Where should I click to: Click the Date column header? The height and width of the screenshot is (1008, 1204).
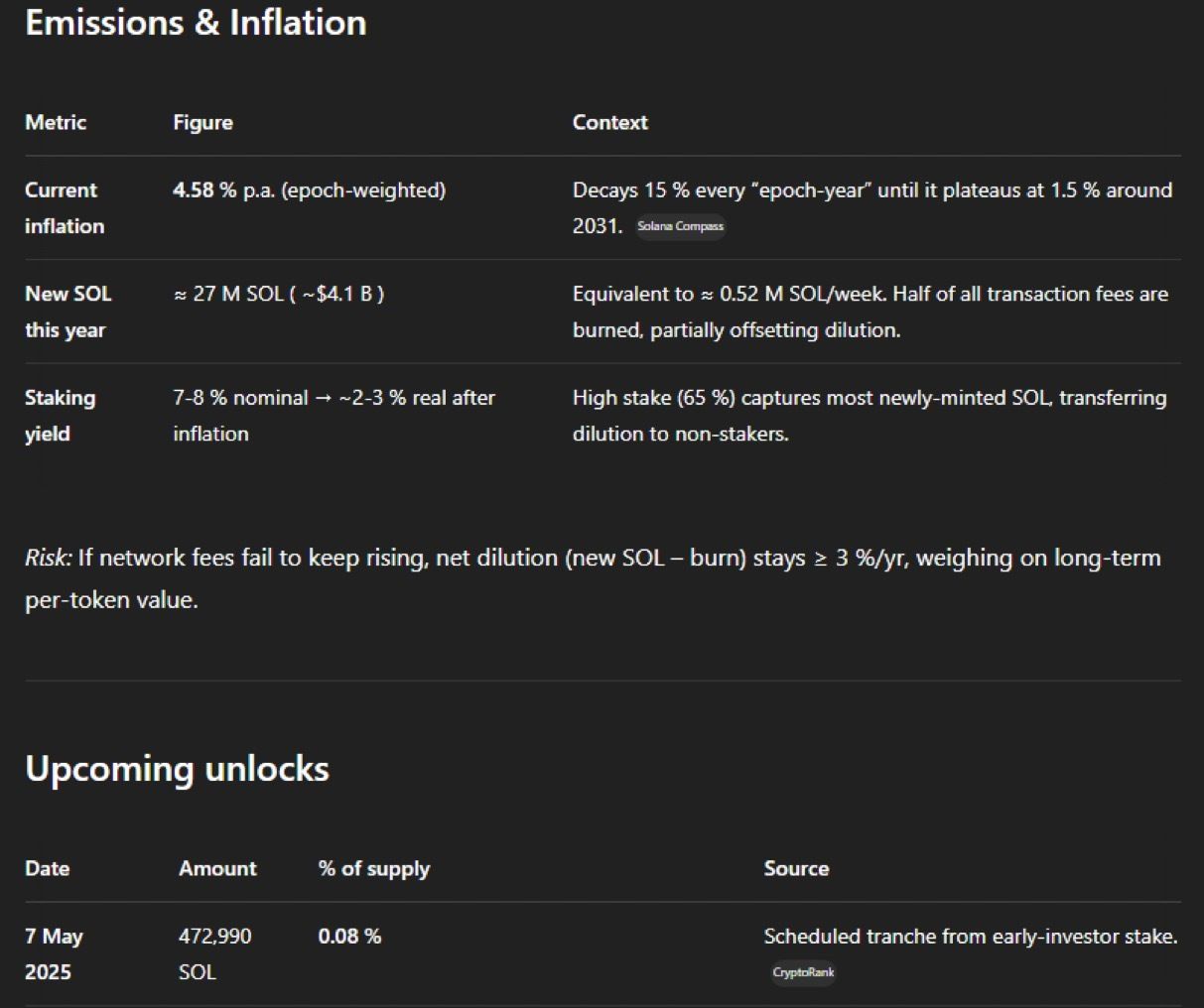pyautogui.click(x=47, y=868)
